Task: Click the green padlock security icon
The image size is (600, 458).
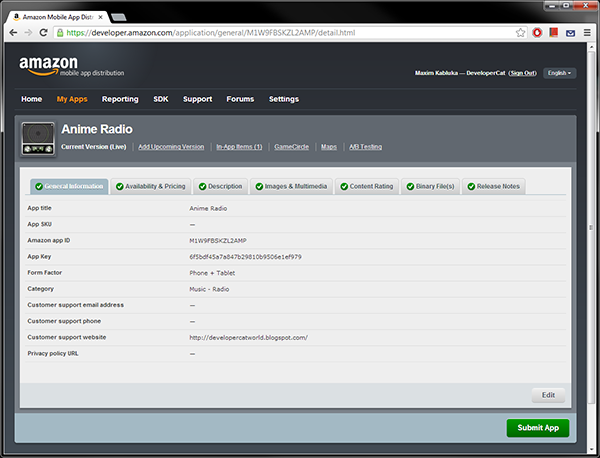Action: pyautogui.click(x=60, y=33)
